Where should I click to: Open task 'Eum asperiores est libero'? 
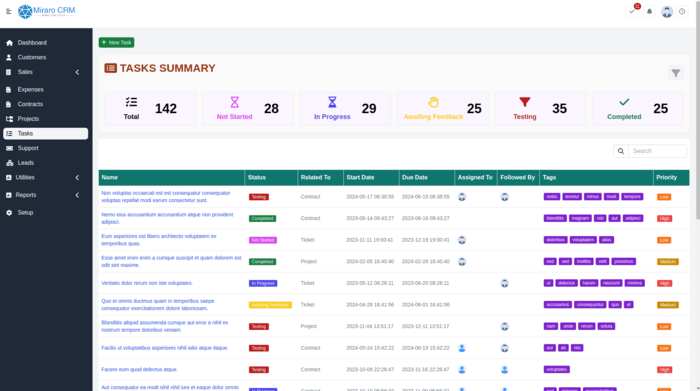pos(158,240)
